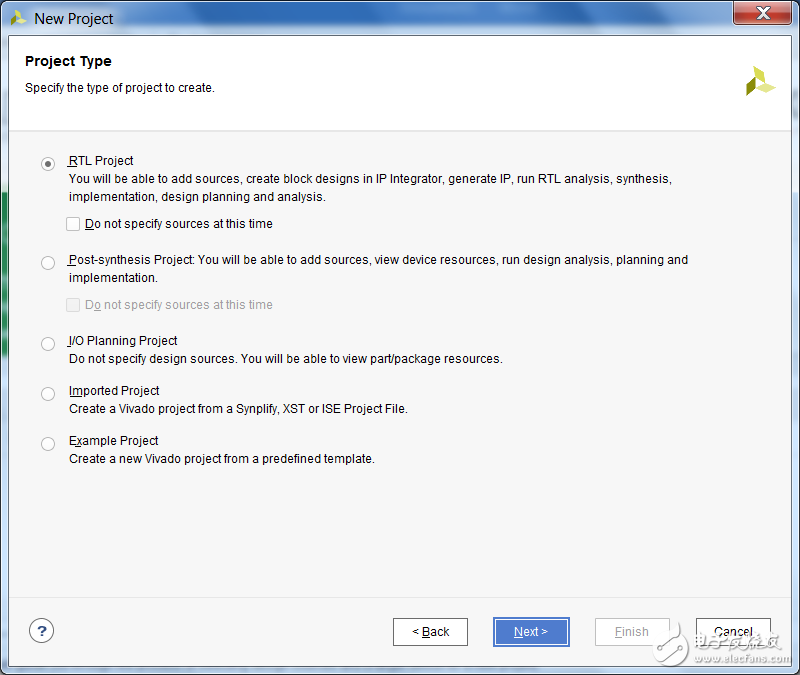The width and height of the screenshot is (800, 675).
Task: Click the disabled Finish button
Action: tap(632, 632)
